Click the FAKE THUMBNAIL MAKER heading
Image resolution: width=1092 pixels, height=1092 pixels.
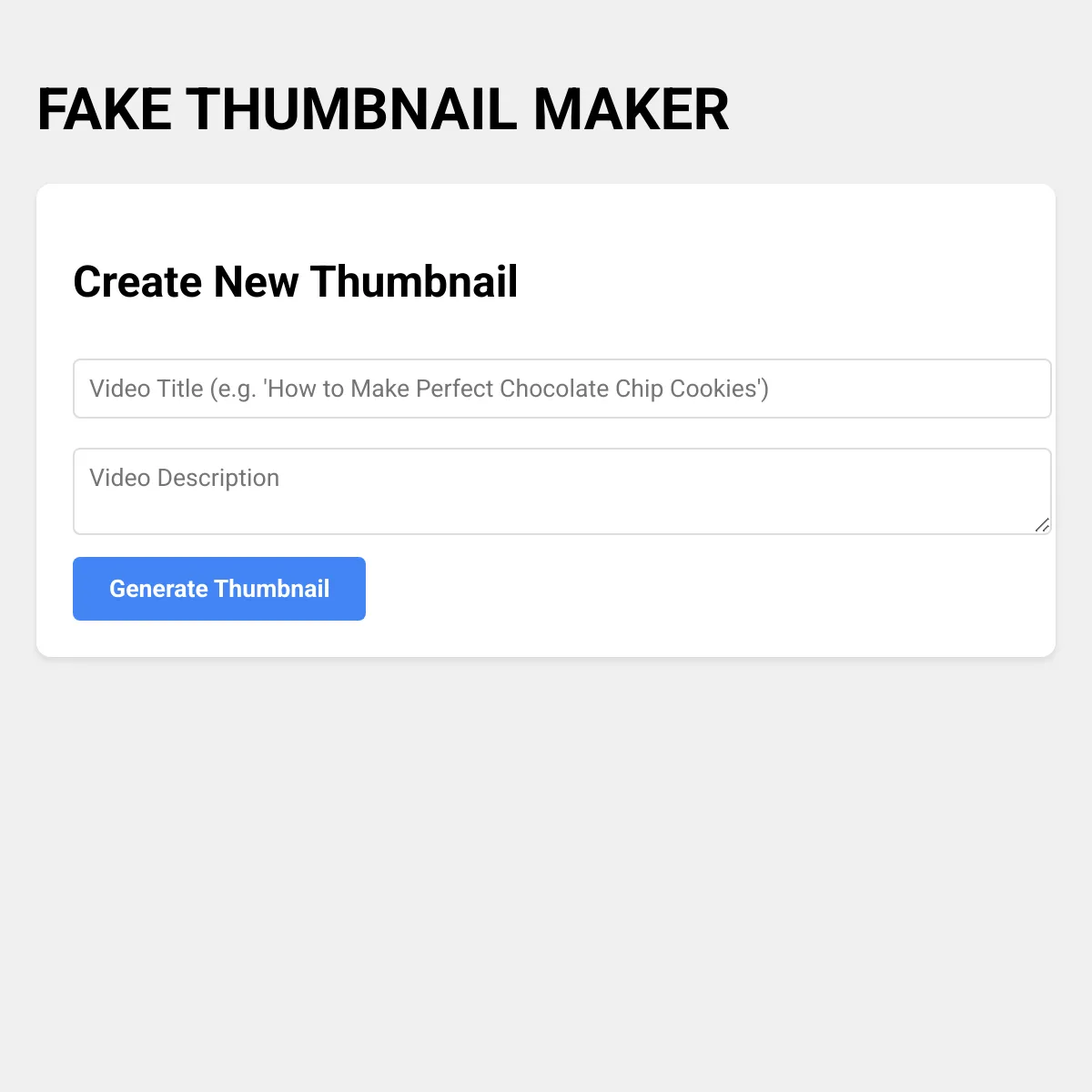[382, 110]
